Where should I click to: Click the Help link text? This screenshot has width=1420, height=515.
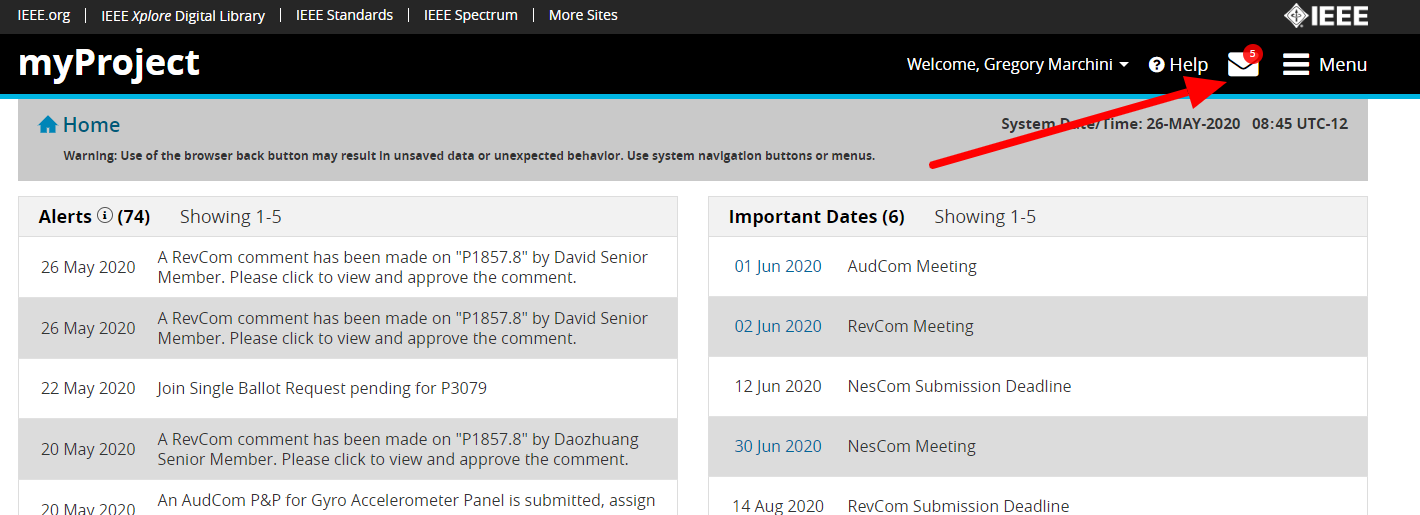pos(1189,65)
